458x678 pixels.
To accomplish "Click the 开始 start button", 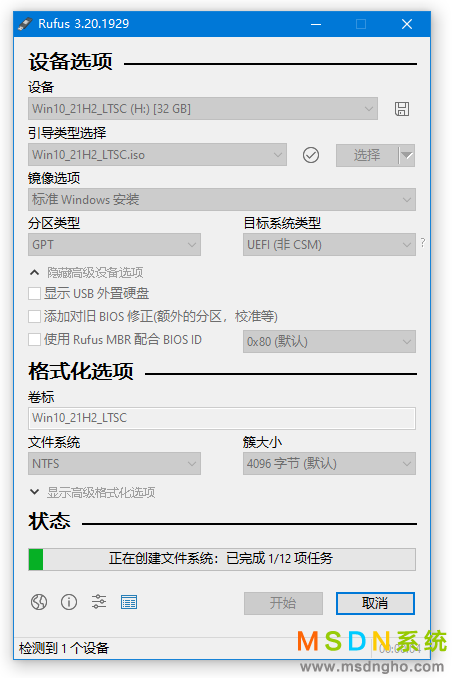I will click(283, 603).
